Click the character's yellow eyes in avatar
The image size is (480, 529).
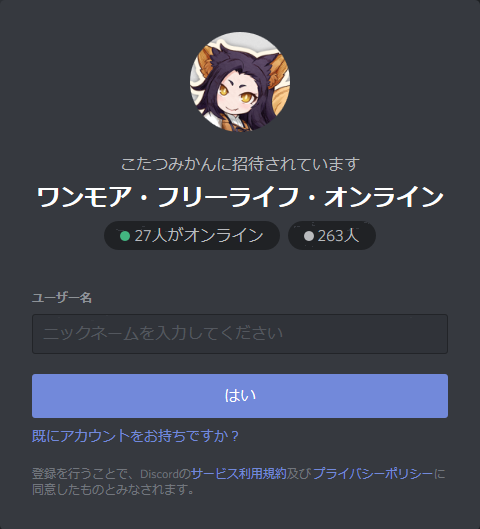point(235,93)
